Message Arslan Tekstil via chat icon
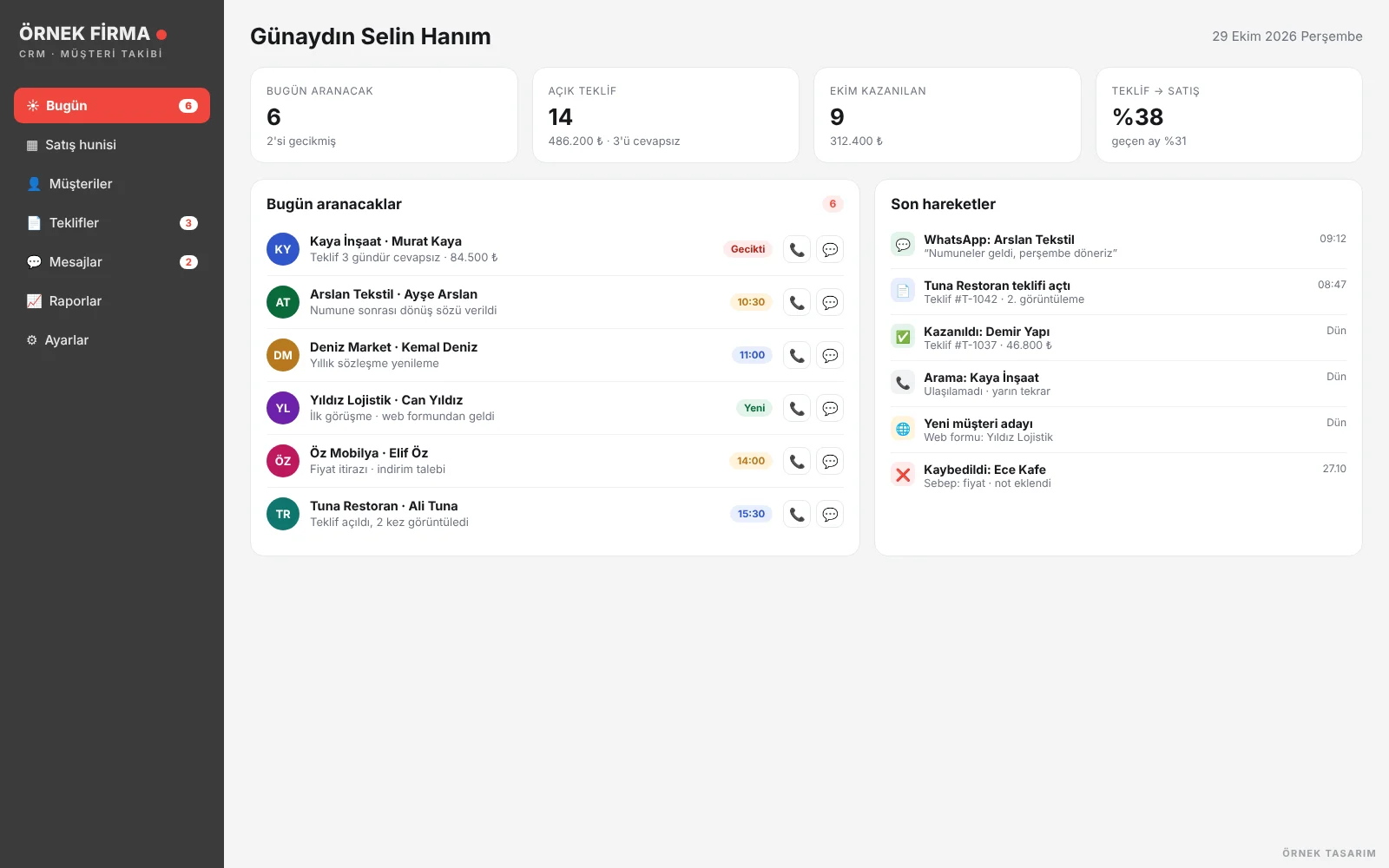 (x=830, y=302)
